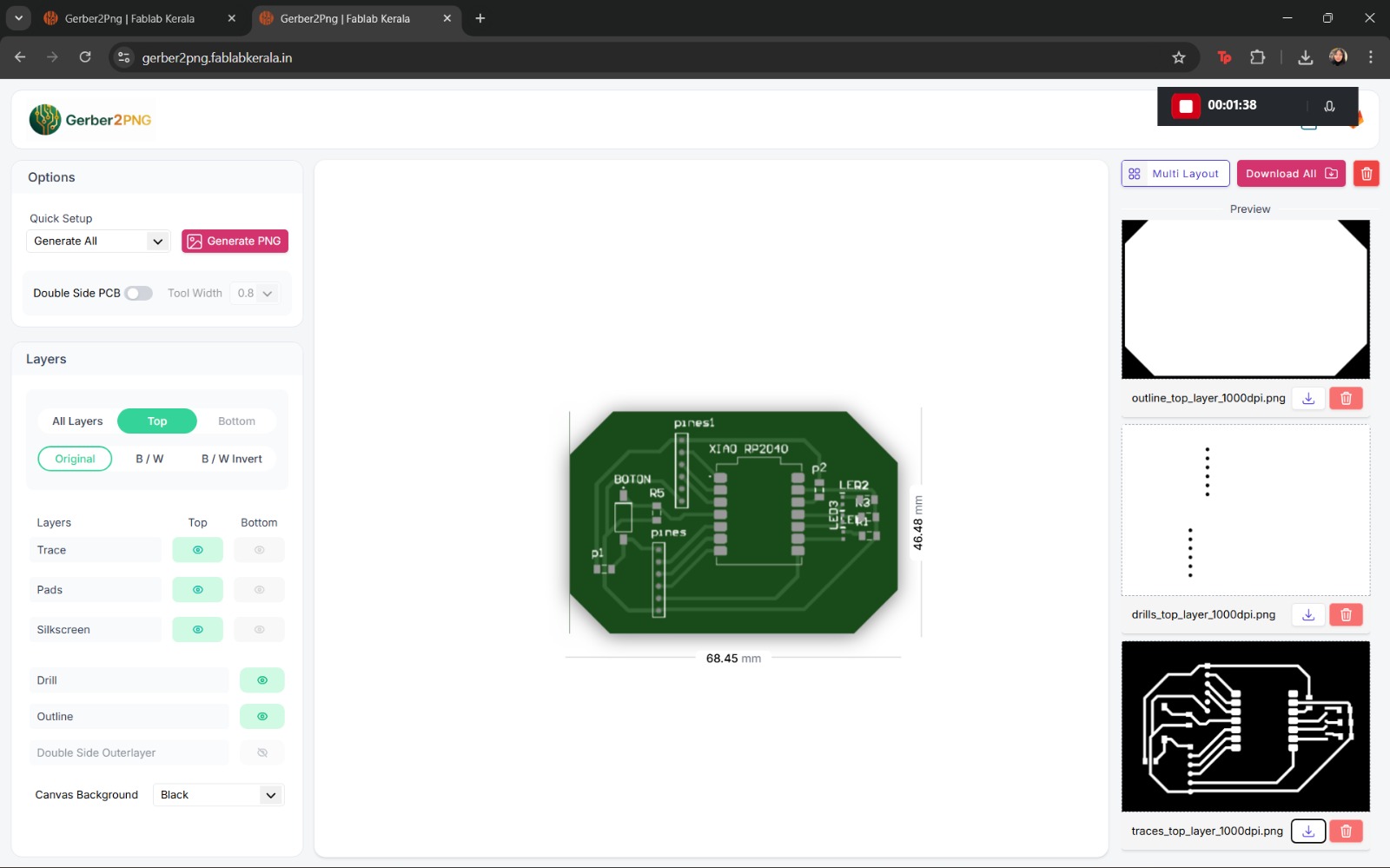The width and height of the screenshot is (1390, 868).
Task: Bookmark this page with the star icon
Action: (1179, 57)
